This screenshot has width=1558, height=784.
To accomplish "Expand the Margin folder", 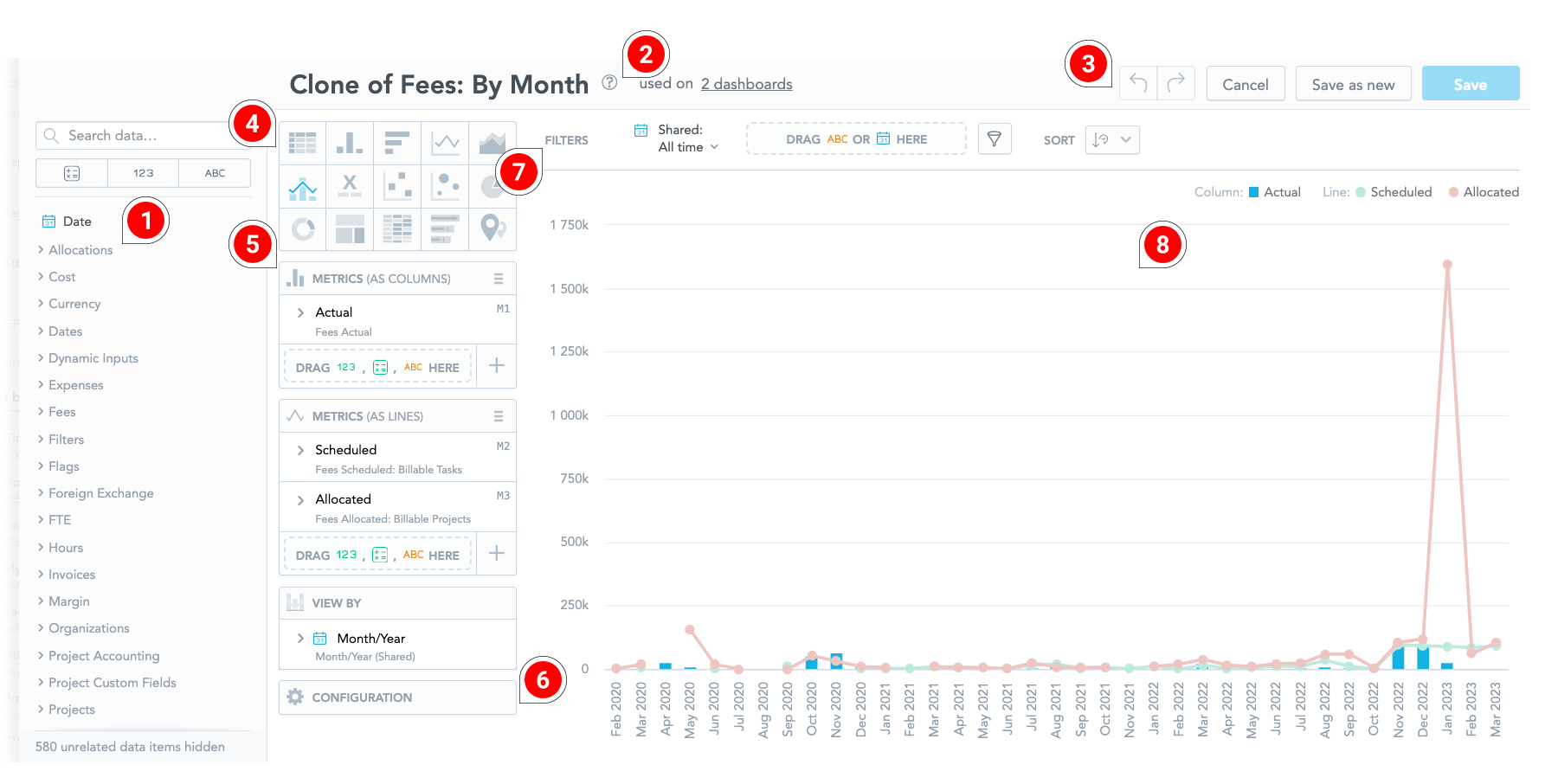I will pyautogui.click(x=41, y=601).
